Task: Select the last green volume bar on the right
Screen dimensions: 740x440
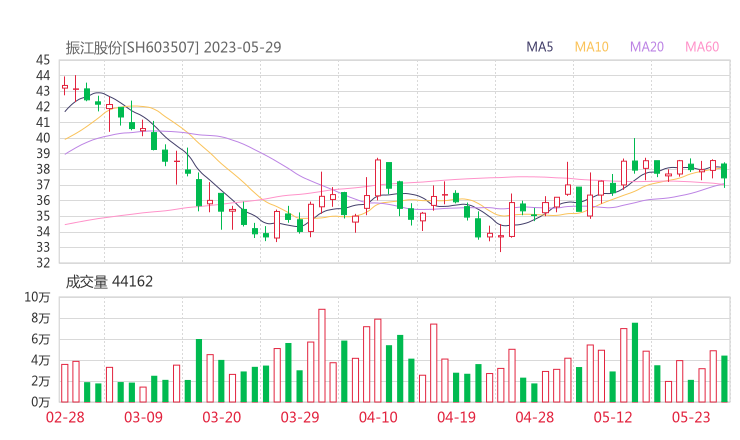Action: [x=724, y=379]
